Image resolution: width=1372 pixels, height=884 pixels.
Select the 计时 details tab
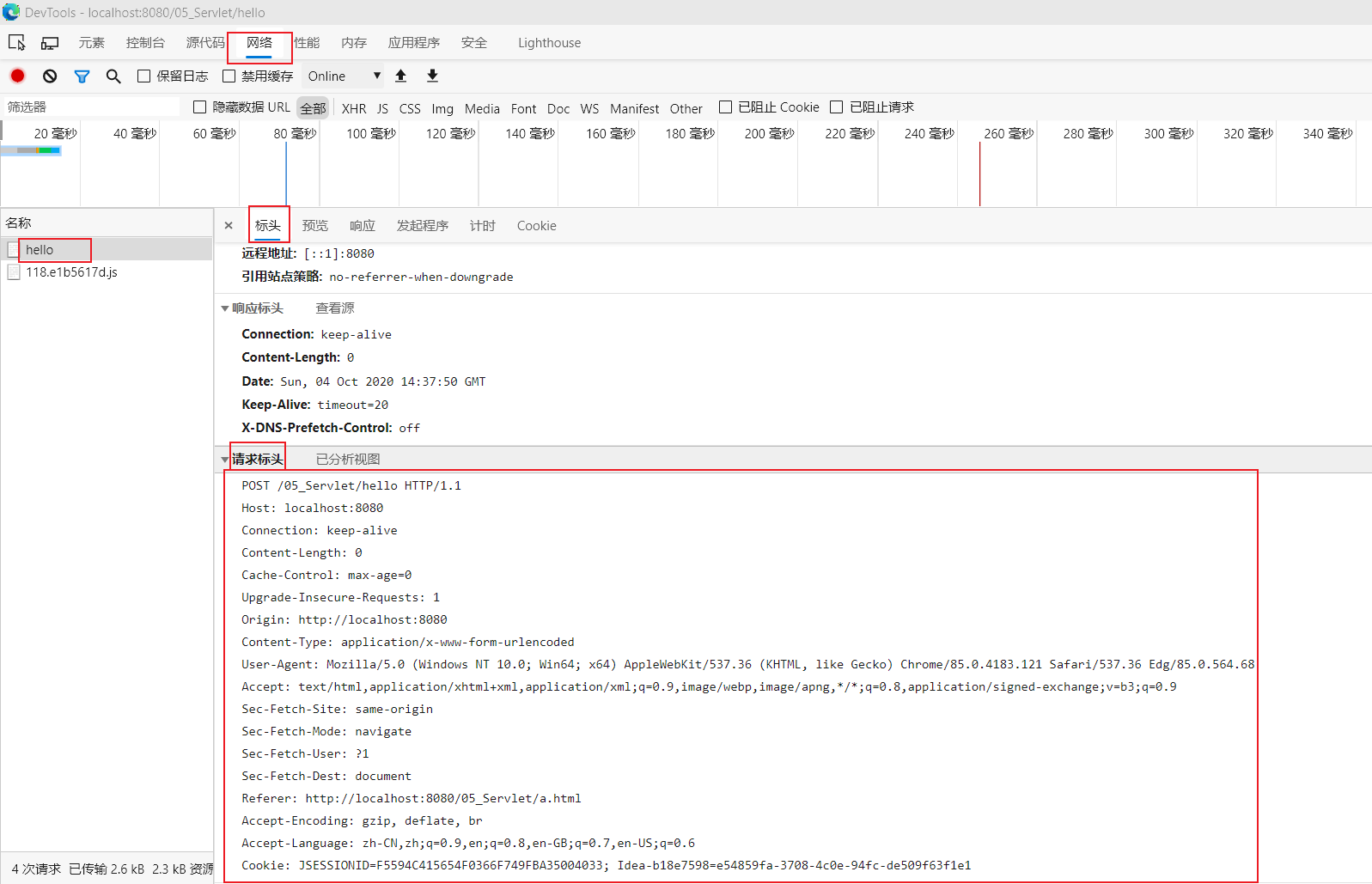[483, 225]
